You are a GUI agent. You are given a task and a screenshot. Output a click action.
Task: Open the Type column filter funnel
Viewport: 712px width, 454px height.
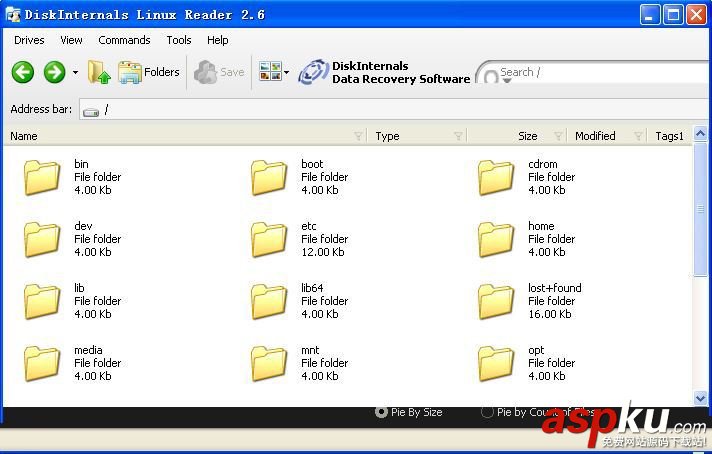(x=458, y=136)
